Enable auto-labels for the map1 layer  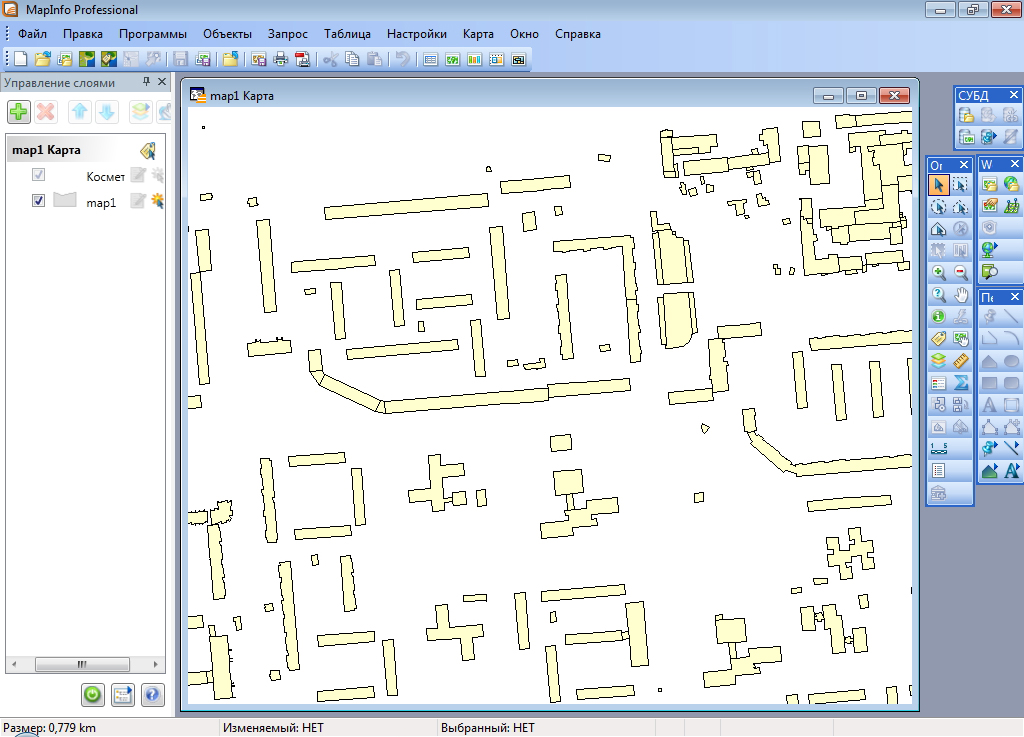click(x=157, y=201)
